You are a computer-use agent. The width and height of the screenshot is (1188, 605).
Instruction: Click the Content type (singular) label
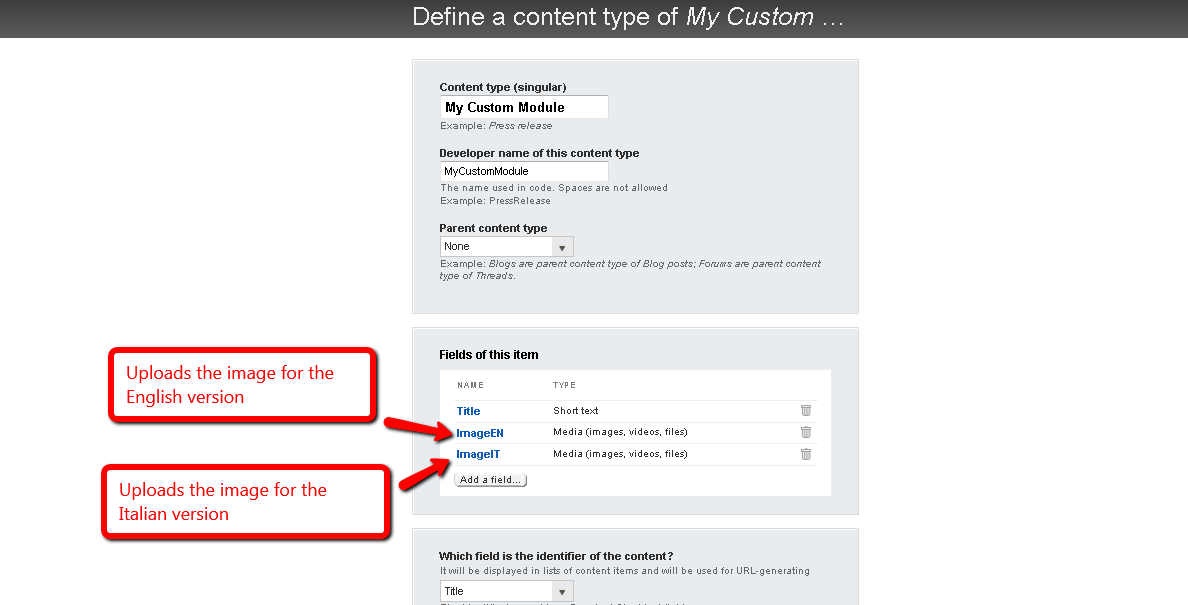click(x=503, y=87)
